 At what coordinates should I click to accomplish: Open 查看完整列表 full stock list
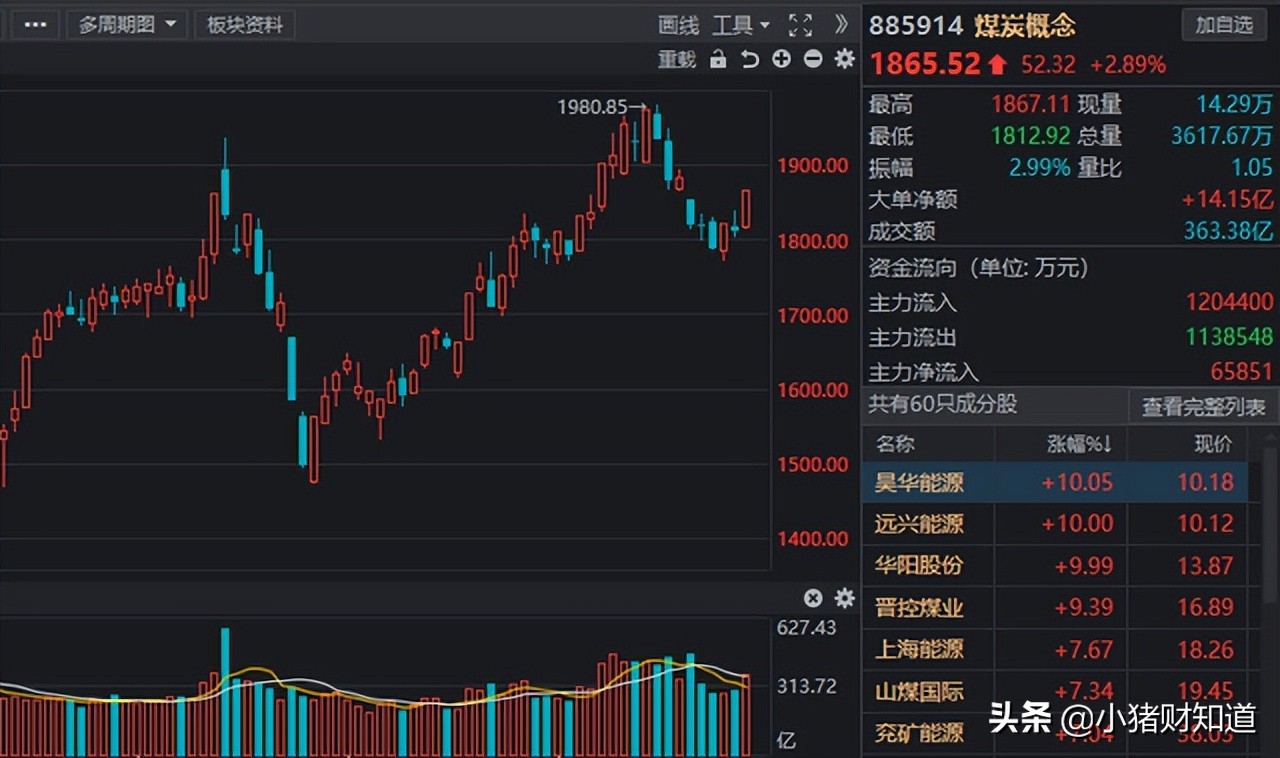[x=1204, y=407]
